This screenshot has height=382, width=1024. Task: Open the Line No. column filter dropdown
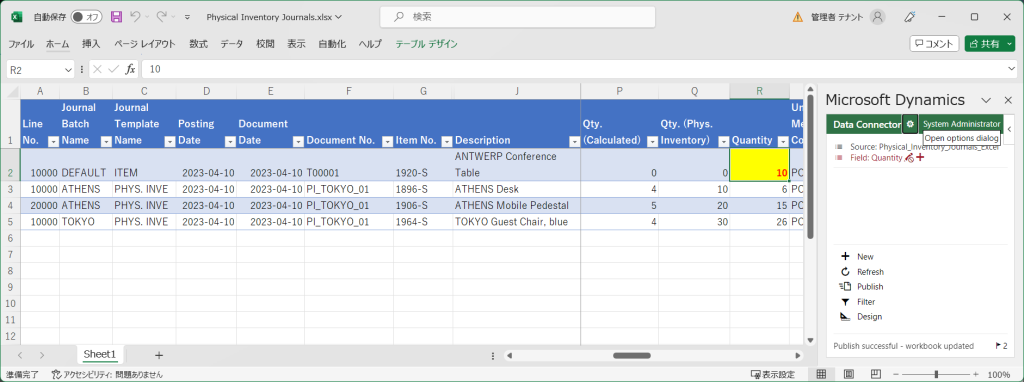[x=54, y=141]
